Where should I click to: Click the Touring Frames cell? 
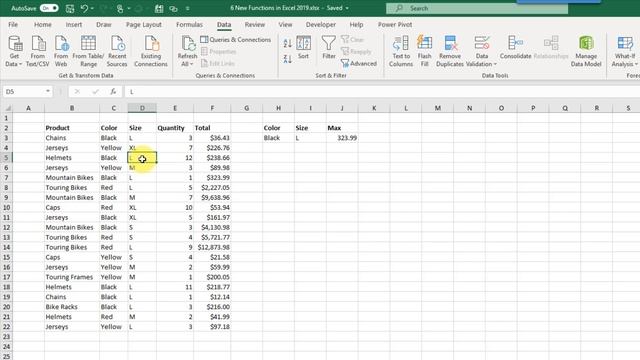[x=72, y=277]
